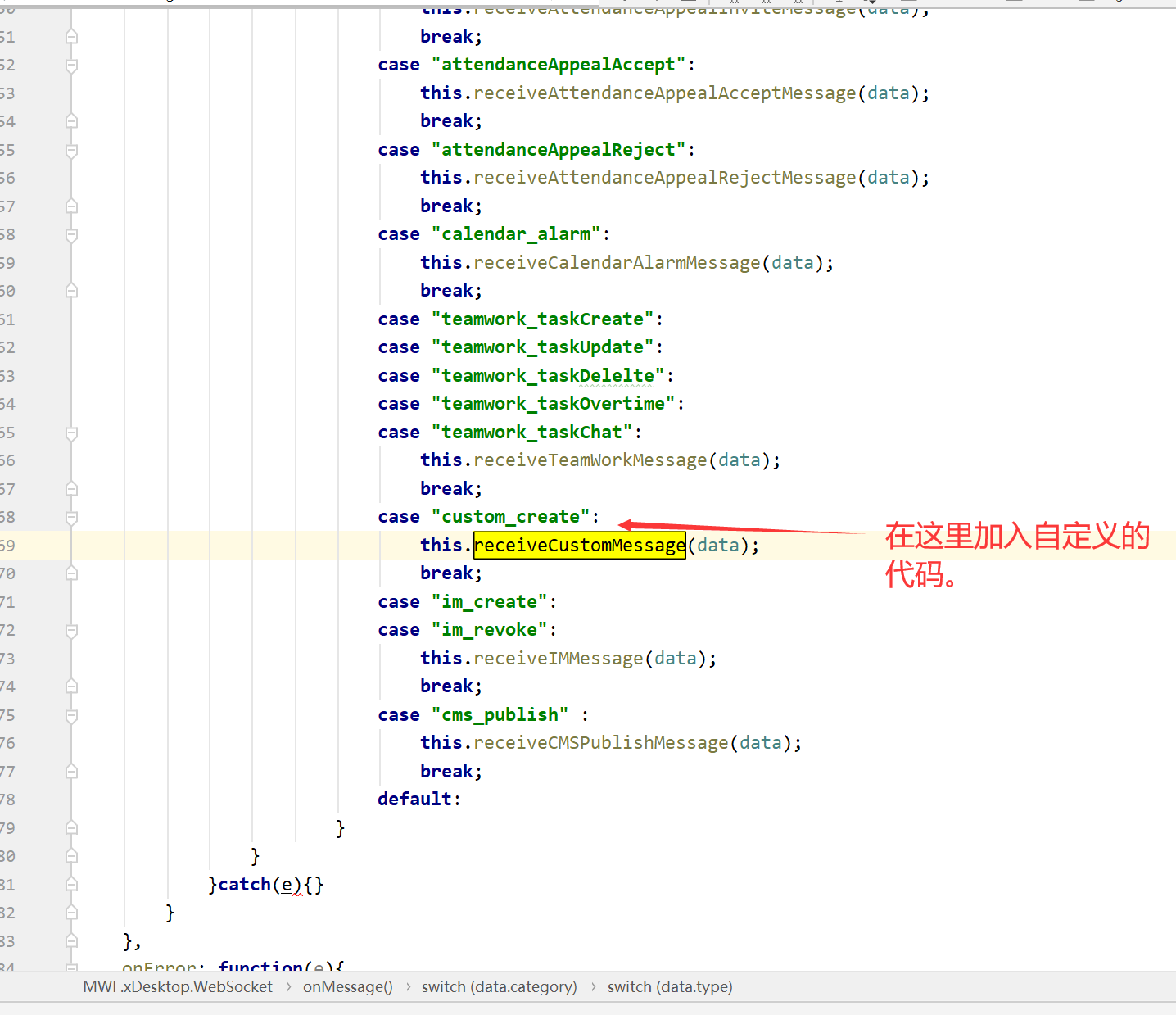This screenshot has height=1015, width=1176.
Task: Collapse fold marker at case "attendanceAppealAccept" line
Action: click(x=71, y=66)
